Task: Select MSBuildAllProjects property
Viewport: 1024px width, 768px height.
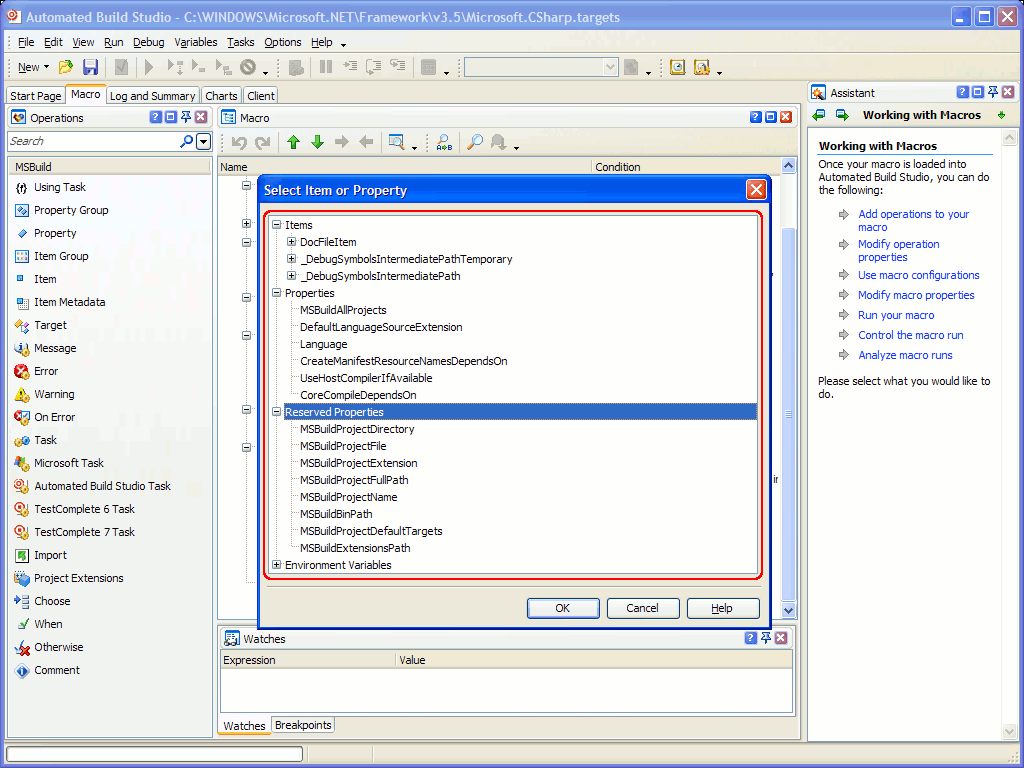Action: pyautogui.click(x=343, y=310)
